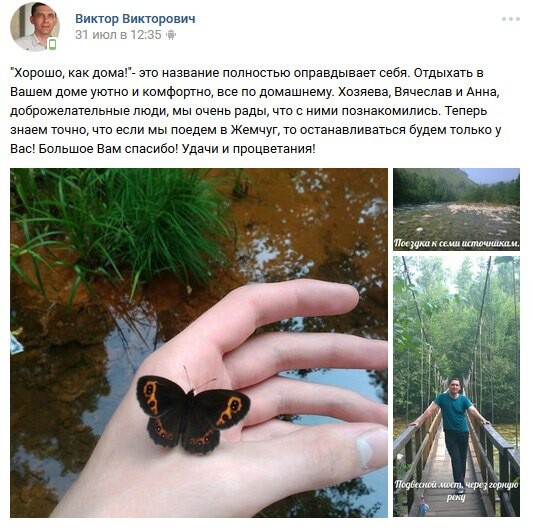Screen dimensions: 533x532
Task: Open the mountain river photo thumbnail
Action: pos(456,209)
